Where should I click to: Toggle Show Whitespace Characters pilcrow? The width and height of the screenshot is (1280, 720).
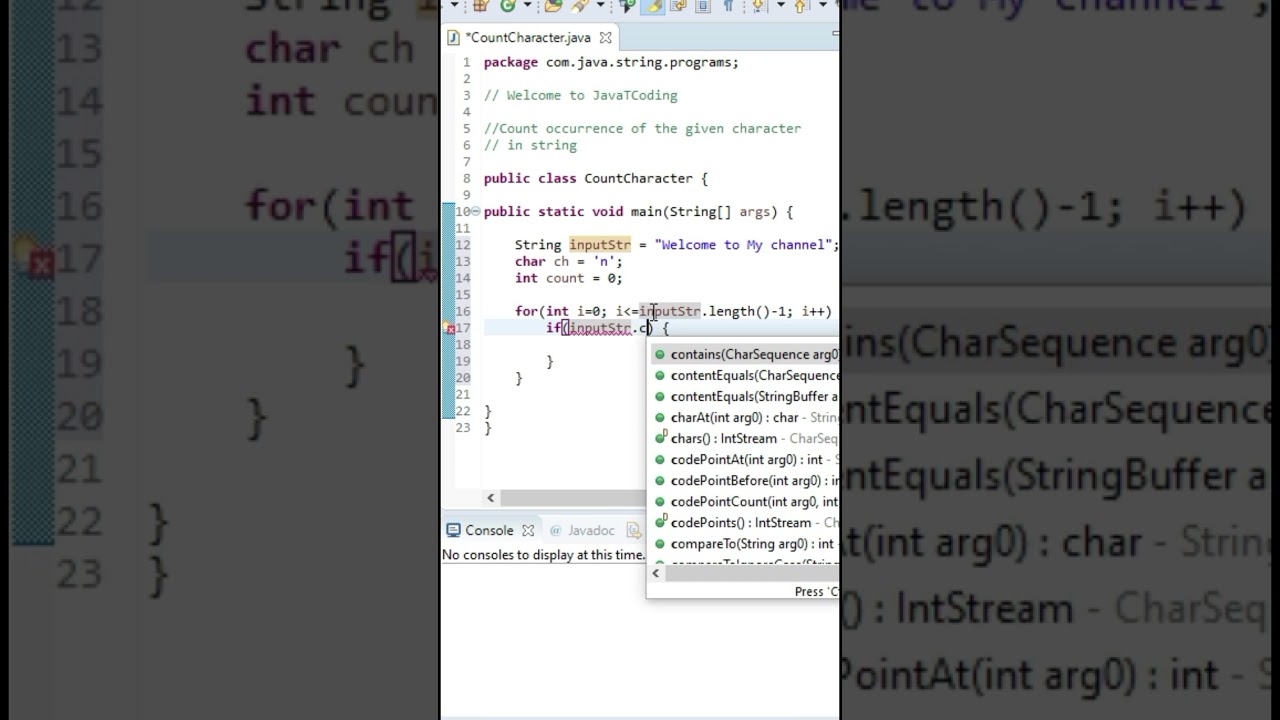(728, 5)
